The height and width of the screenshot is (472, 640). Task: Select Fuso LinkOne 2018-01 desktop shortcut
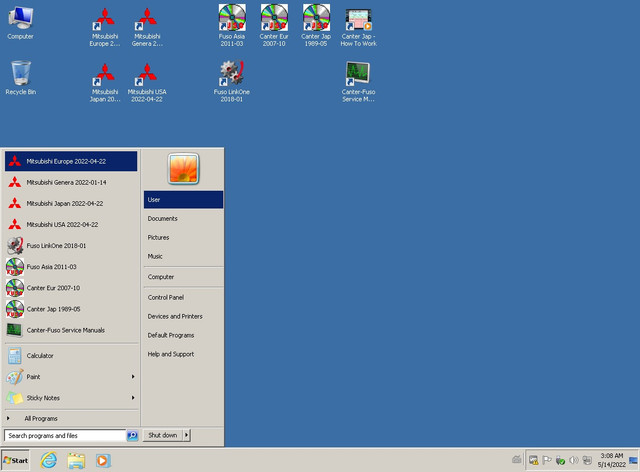pos(232,81)
